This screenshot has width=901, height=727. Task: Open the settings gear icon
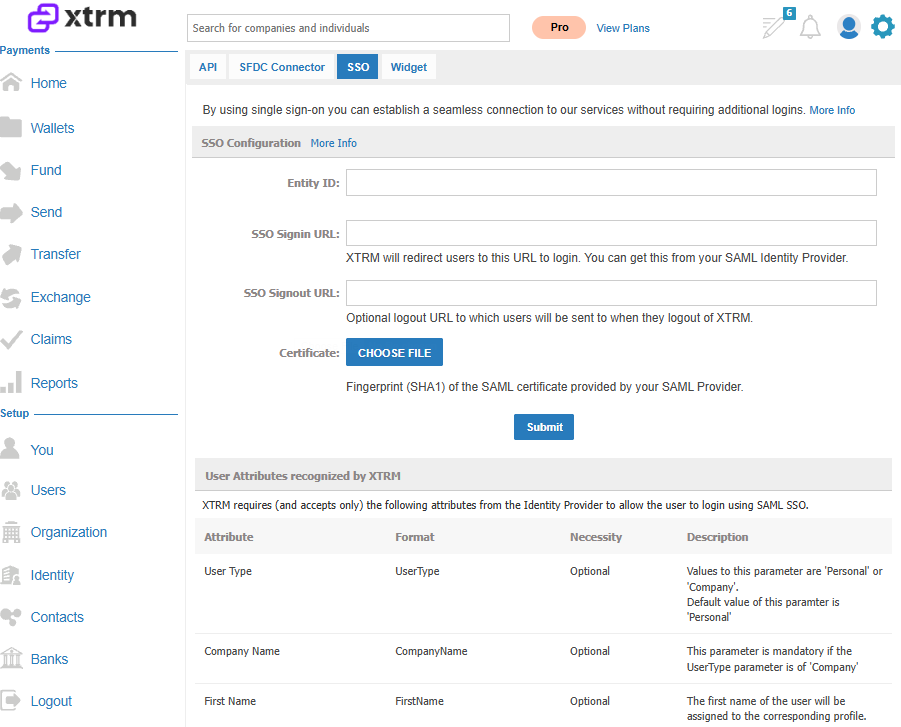point(883,27)
